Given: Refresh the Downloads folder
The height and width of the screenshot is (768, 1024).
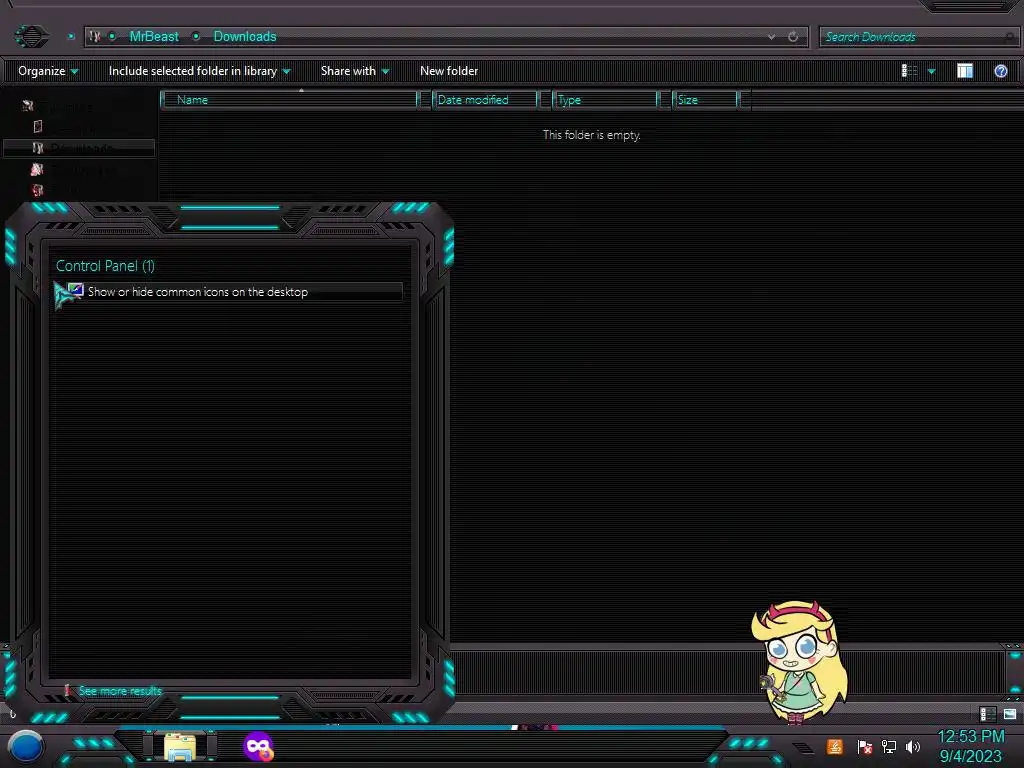Looking at the screenshot, I should 793,37.
